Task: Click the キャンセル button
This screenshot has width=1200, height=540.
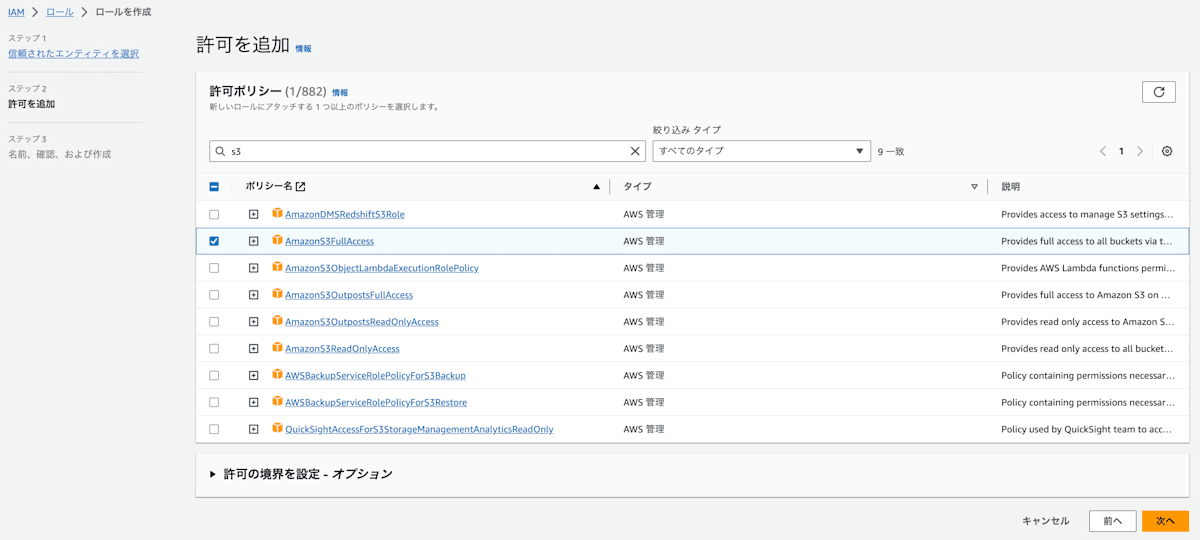Action: pos(1046,521)
